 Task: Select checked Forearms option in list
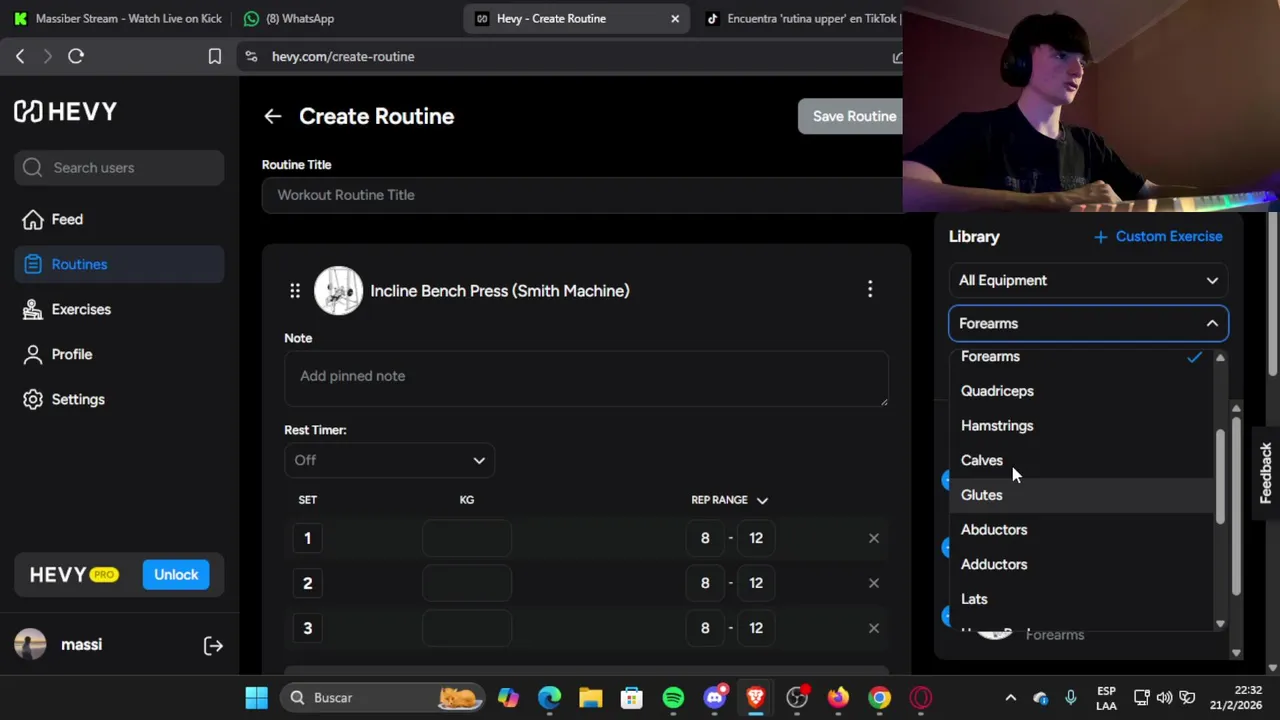1081,357
